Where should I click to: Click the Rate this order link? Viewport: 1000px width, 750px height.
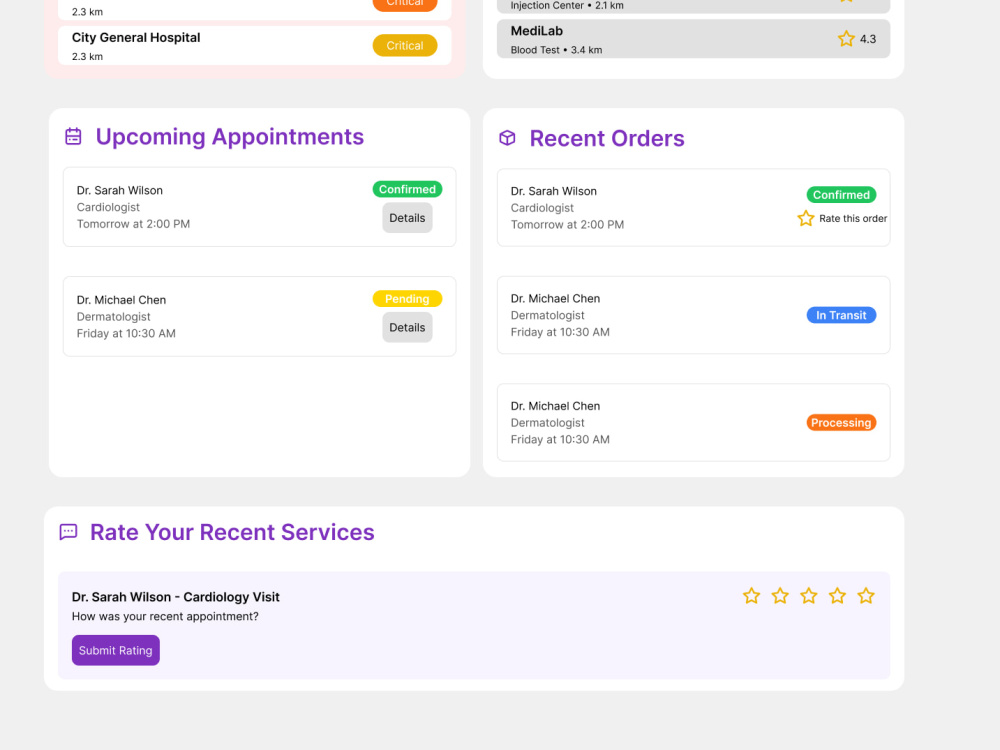(853, 219)
